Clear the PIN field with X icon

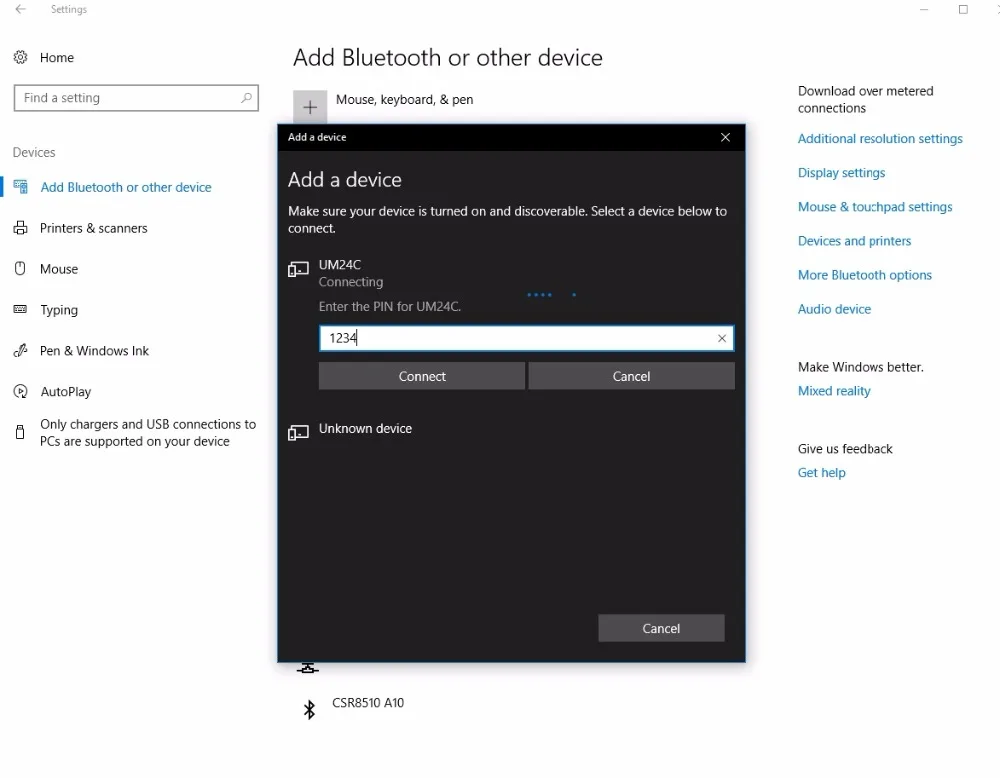point(722,339)
